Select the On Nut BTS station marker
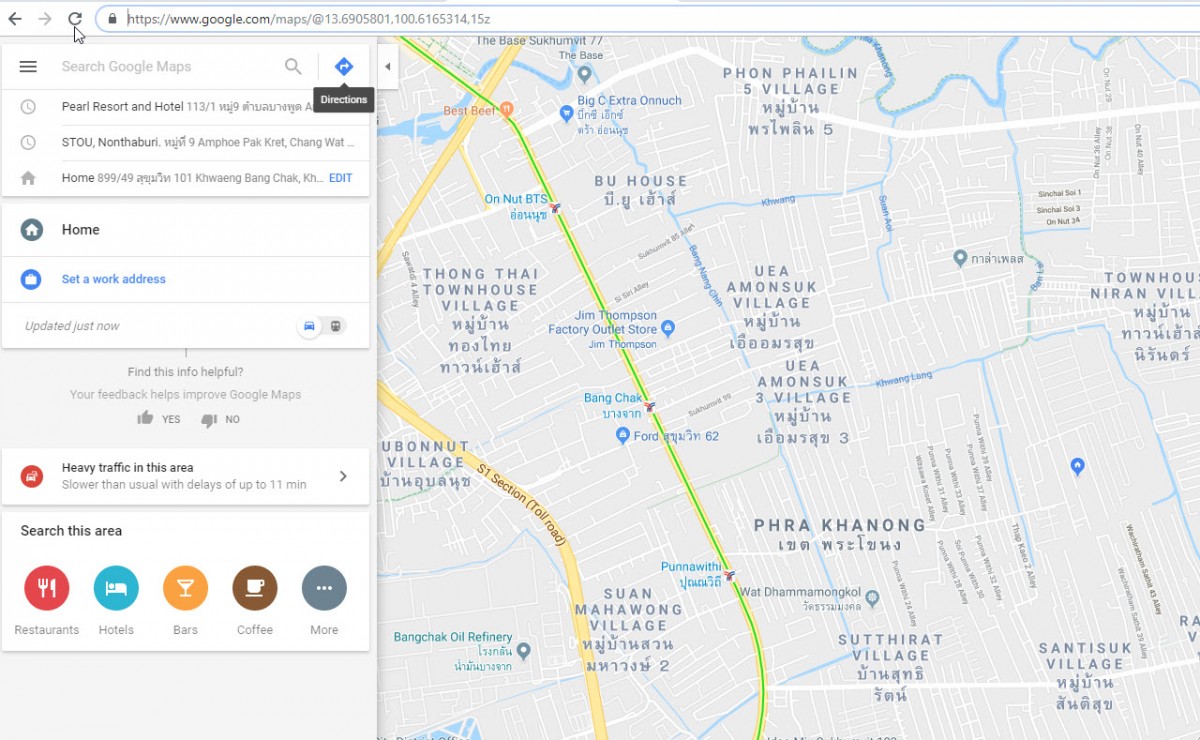 click(556, 209)
